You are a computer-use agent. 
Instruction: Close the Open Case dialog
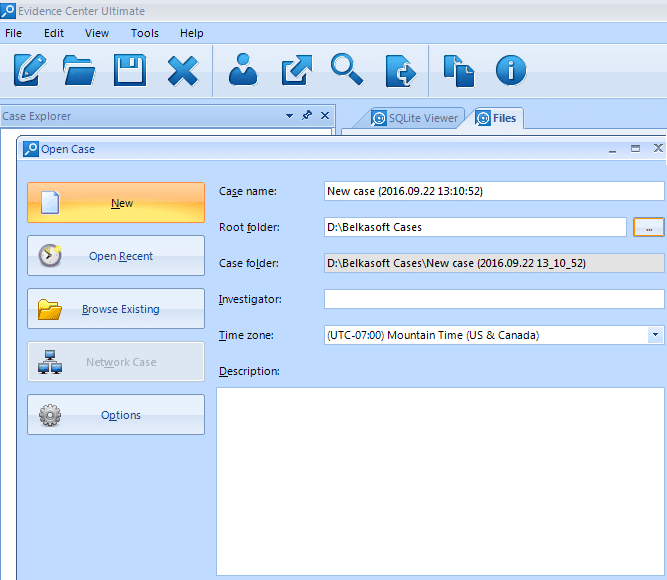click(658, 148)
